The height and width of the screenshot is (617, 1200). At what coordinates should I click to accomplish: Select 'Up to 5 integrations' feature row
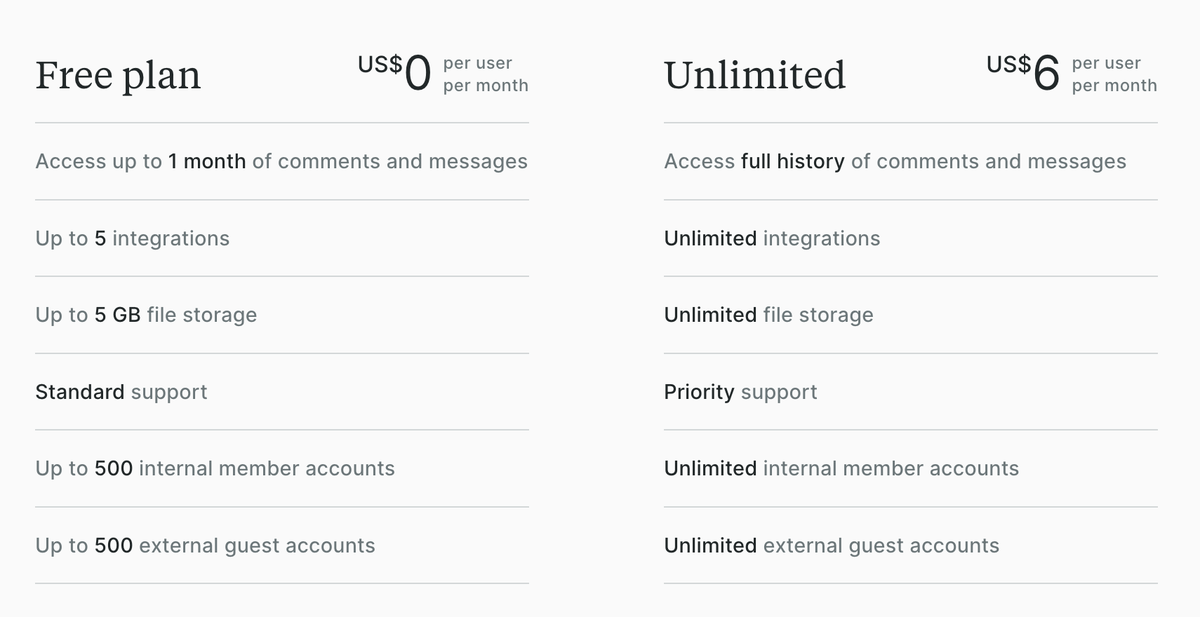pyautogui.click(x=132, y=238)
